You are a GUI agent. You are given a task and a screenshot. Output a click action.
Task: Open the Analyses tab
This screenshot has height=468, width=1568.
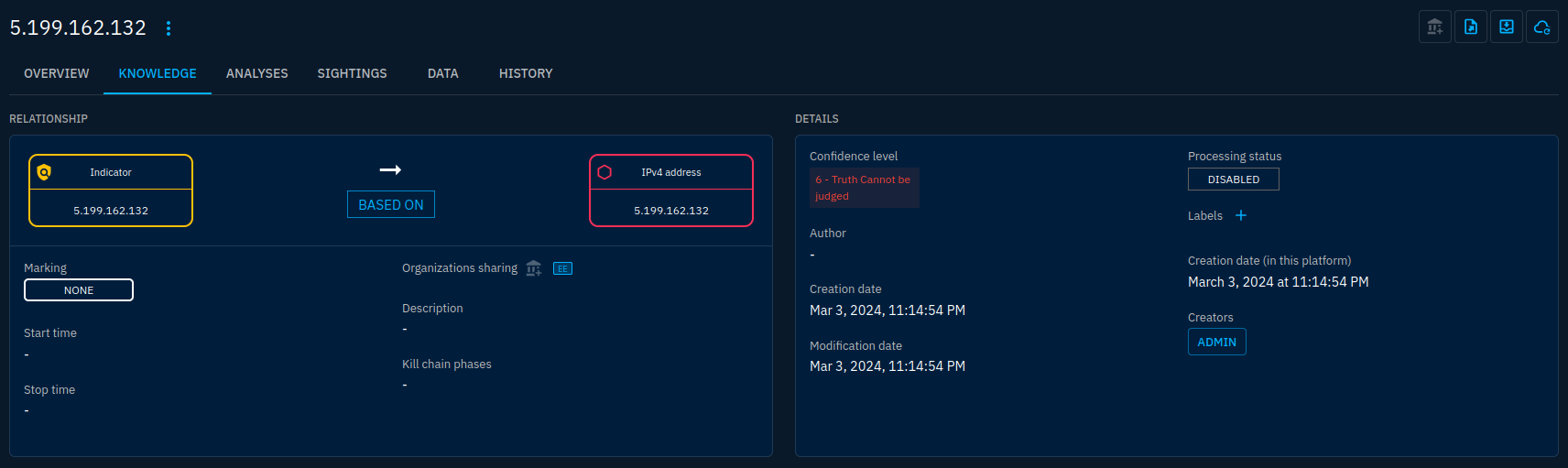click(x=256, y=73)
